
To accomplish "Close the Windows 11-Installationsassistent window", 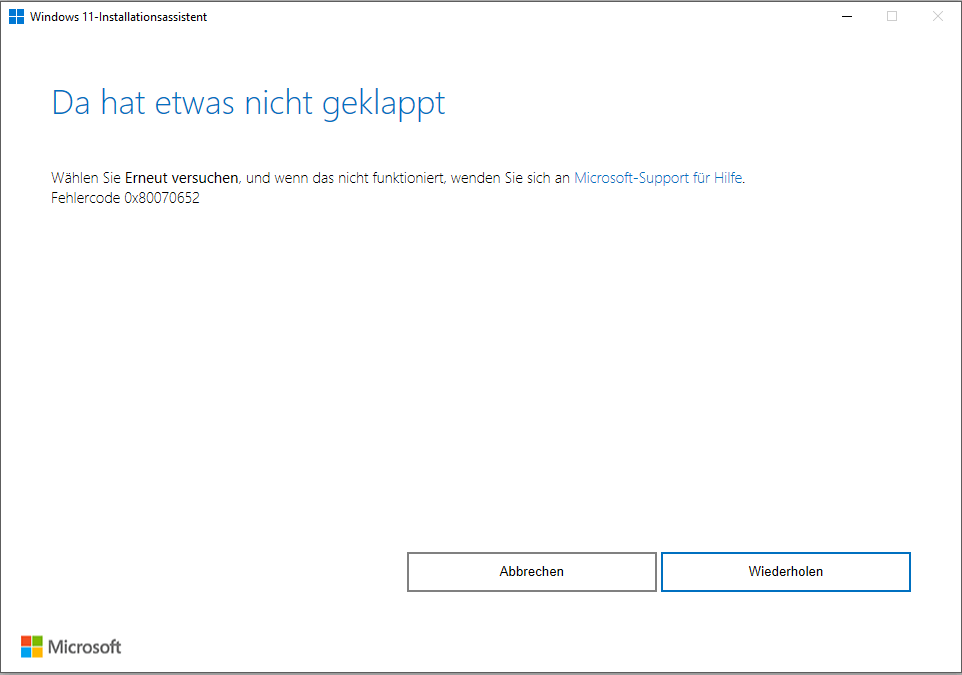I will pos(937,17).
